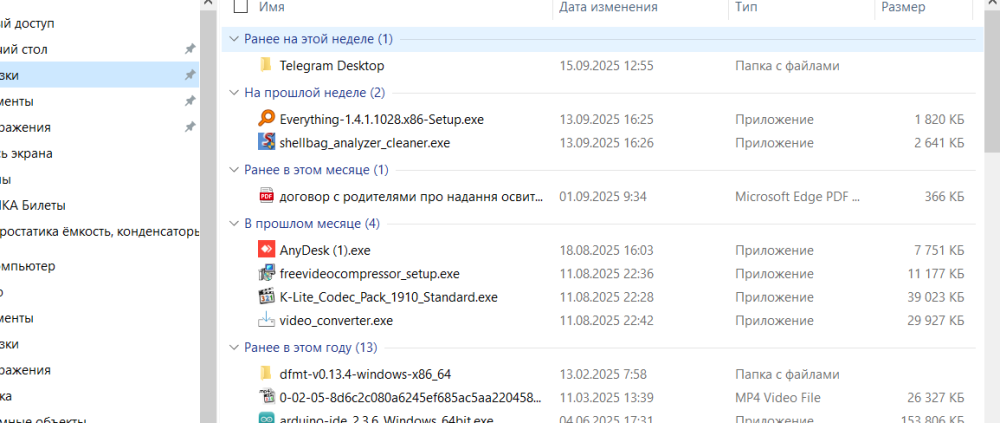This screenshot has height=423, width=1000.
Task: Click the MP4 Video File type cell
Action: [777, 397]
